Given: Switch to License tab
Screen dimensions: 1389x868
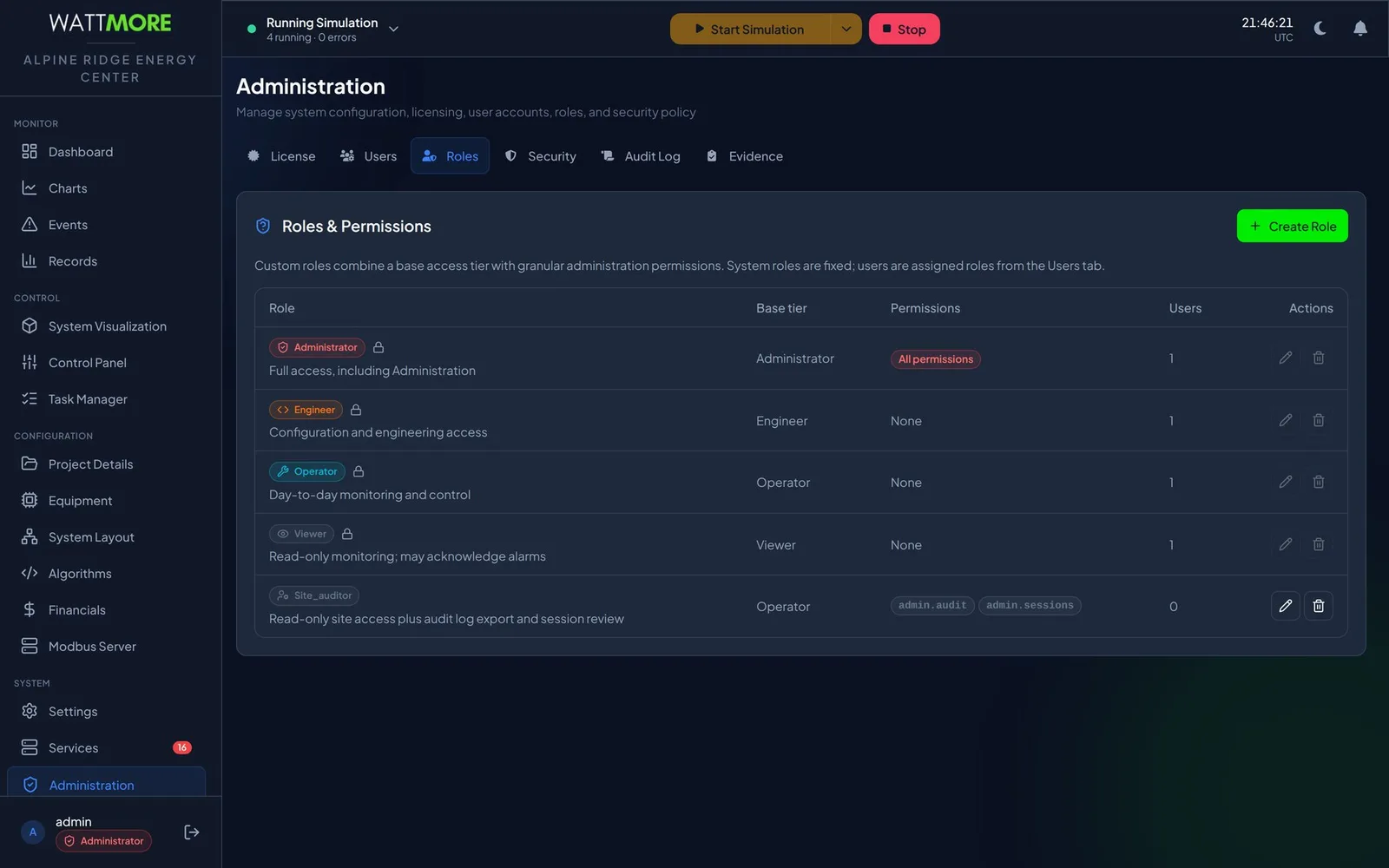Looking at the screenshot, I should (x=282, y=156).
